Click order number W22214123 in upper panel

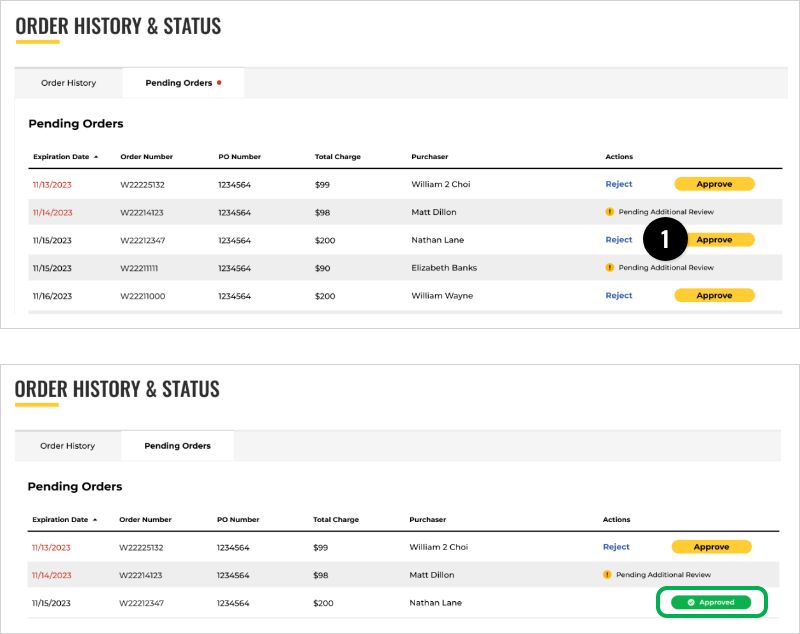pyautogui.click(x=142, y=213)
